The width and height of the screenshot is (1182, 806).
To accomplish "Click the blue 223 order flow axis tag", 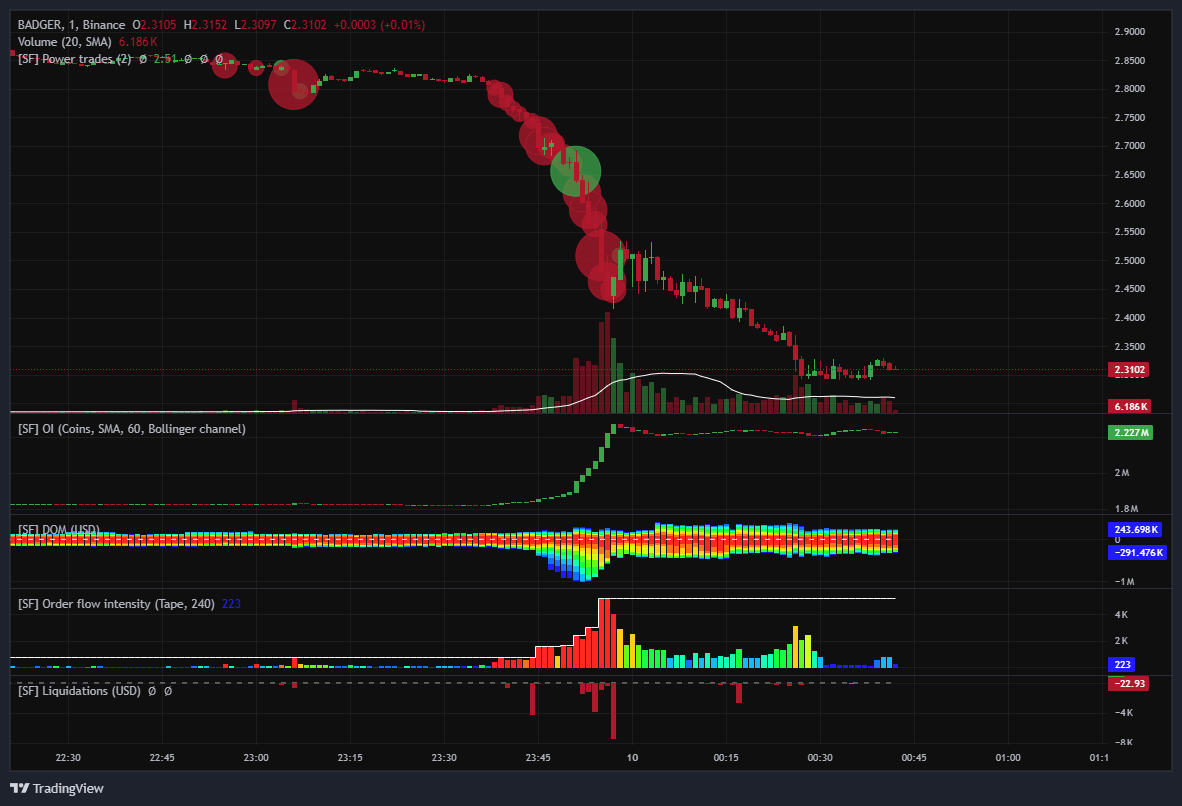I will [1121, 664].
